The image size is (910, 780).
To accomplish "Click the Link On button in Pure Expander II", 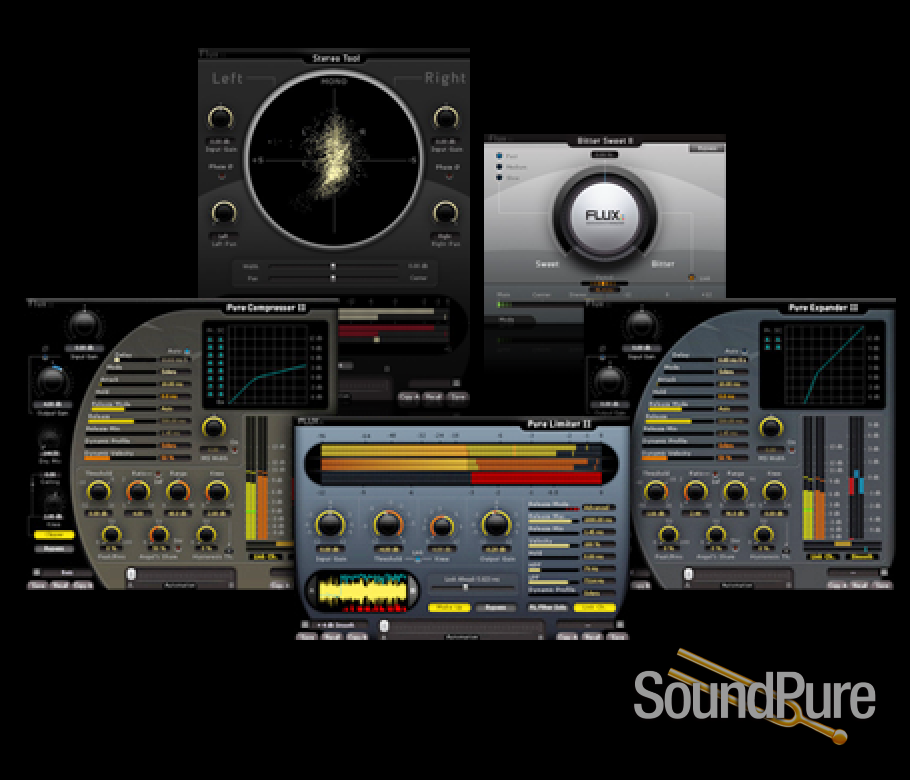I will coord(821,557).
